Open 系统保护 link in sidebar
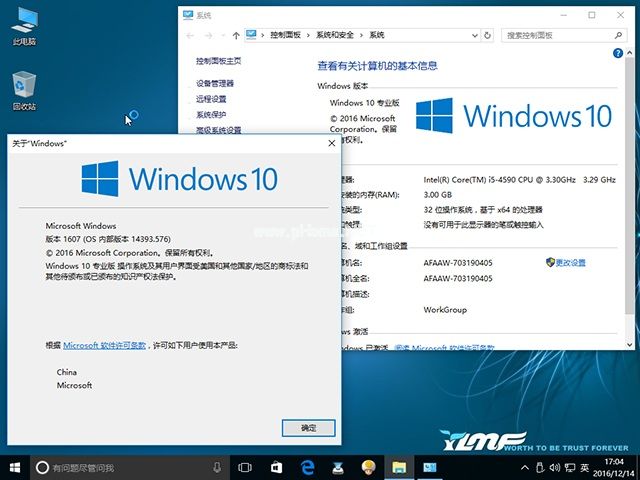Screen dimensions: 640x480 (211, 114)
